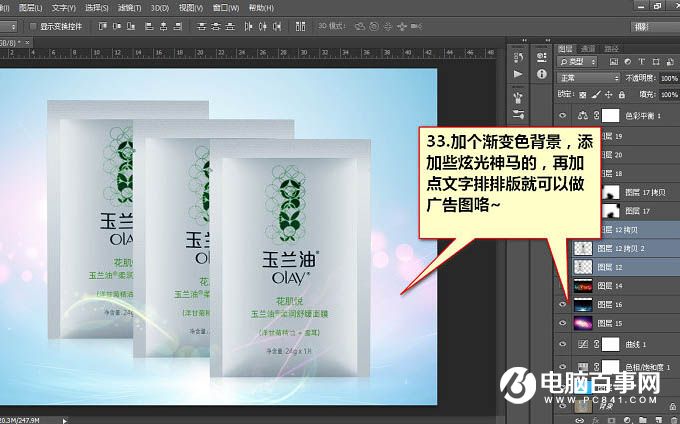680x424 pixels.
Task: Toggle the adjustment layer filter icon
Action: tap(628, 62)
